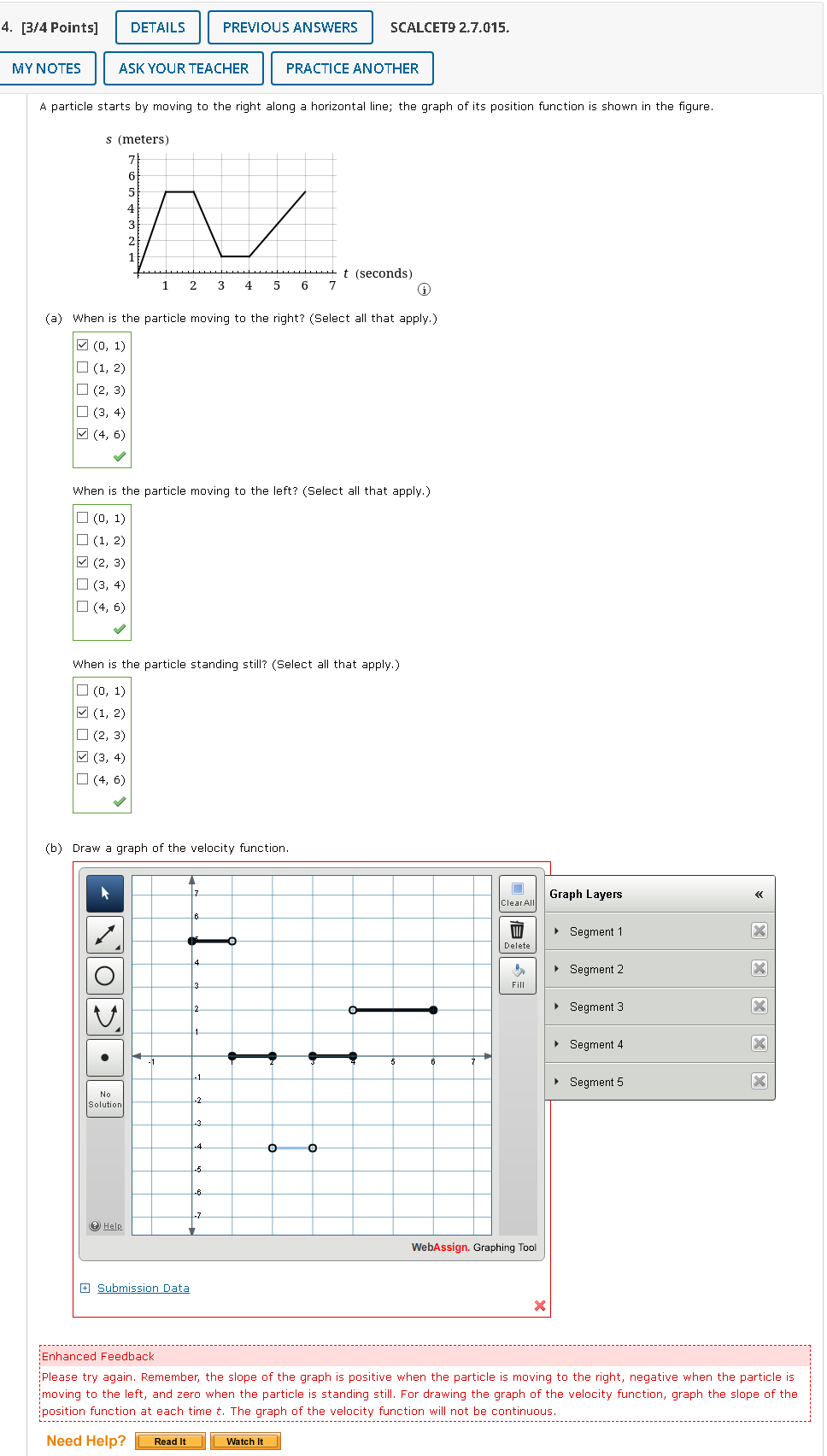Click the SCALCET9 2.7.015. problem label
This screenshot has width=827, height=1456.
[x=449, y=27]
